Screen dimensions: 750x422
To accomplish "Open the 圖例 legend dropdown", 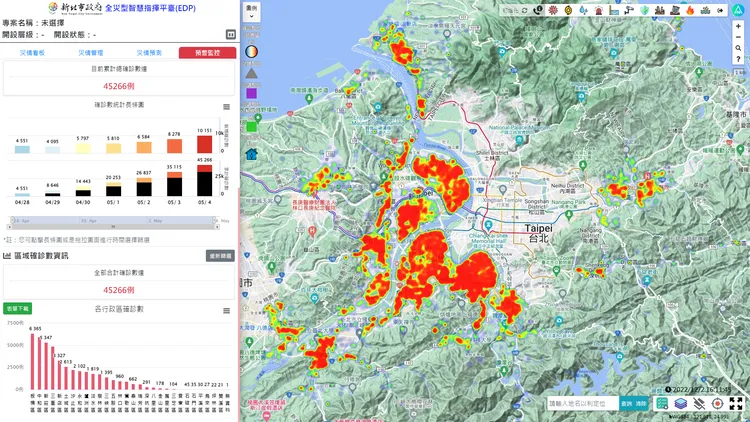I will pos(251,11).
